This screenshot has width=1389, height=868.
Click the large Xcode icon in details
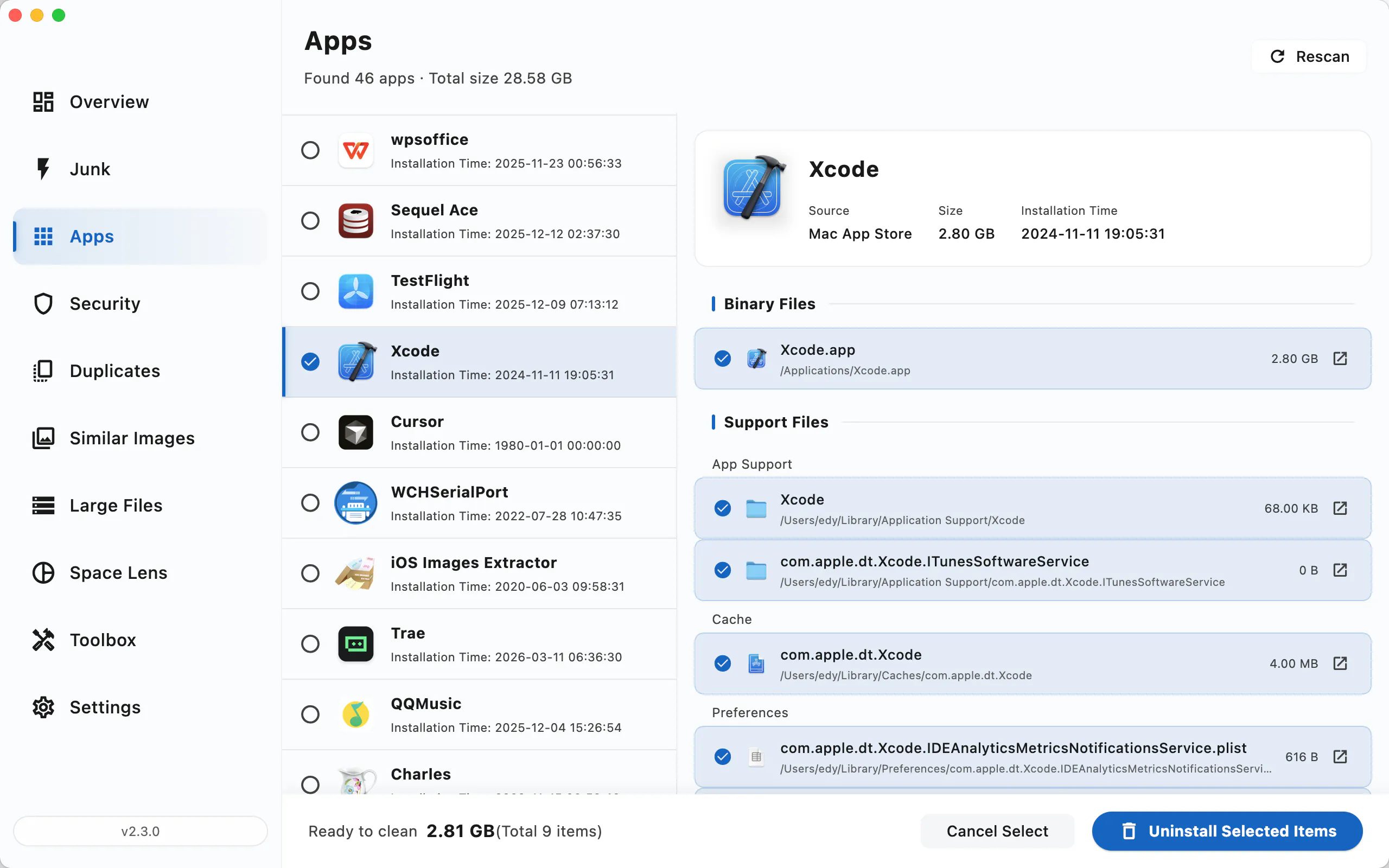pos(754,188)
